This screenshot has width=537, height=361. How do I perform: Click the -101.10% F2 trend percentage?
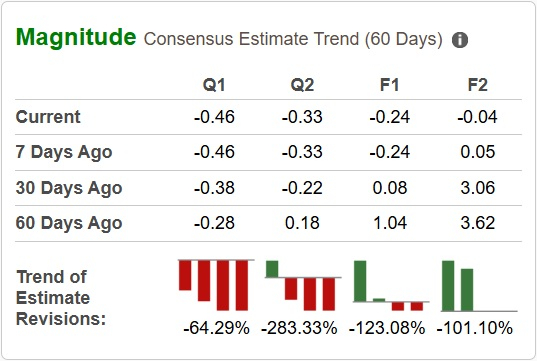475,328
